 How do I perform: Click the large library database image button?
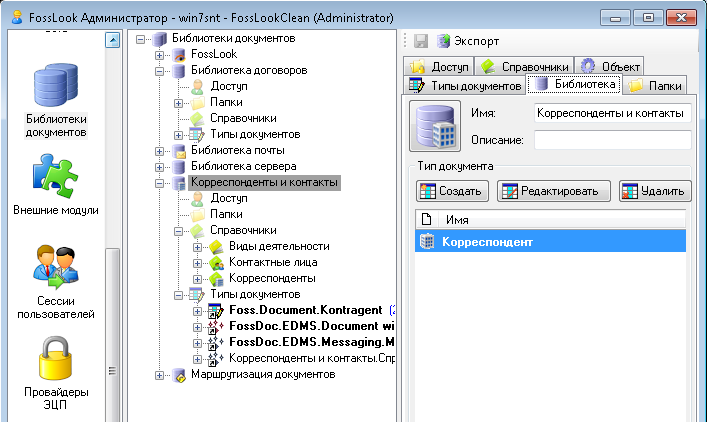[435, 126]
